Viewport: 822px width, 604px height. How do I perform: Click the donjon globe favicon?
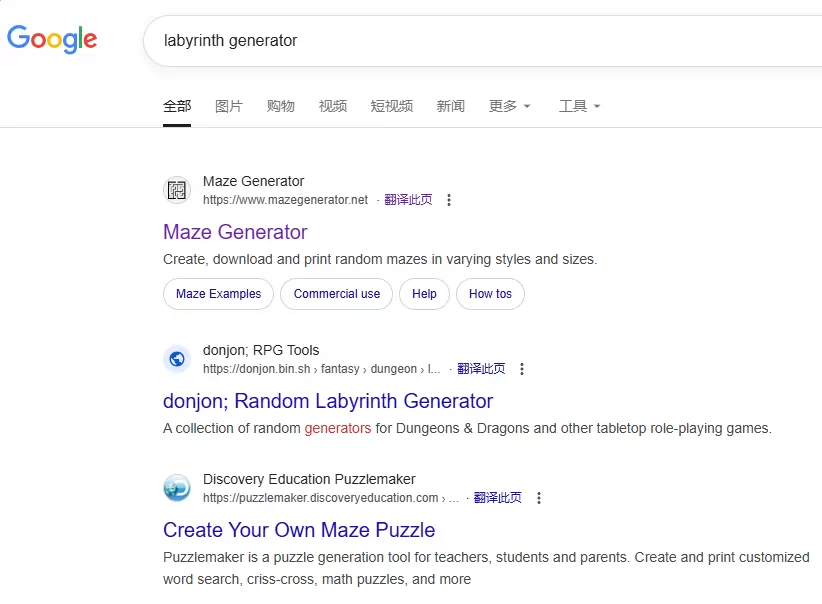click(x=177, y=358)
